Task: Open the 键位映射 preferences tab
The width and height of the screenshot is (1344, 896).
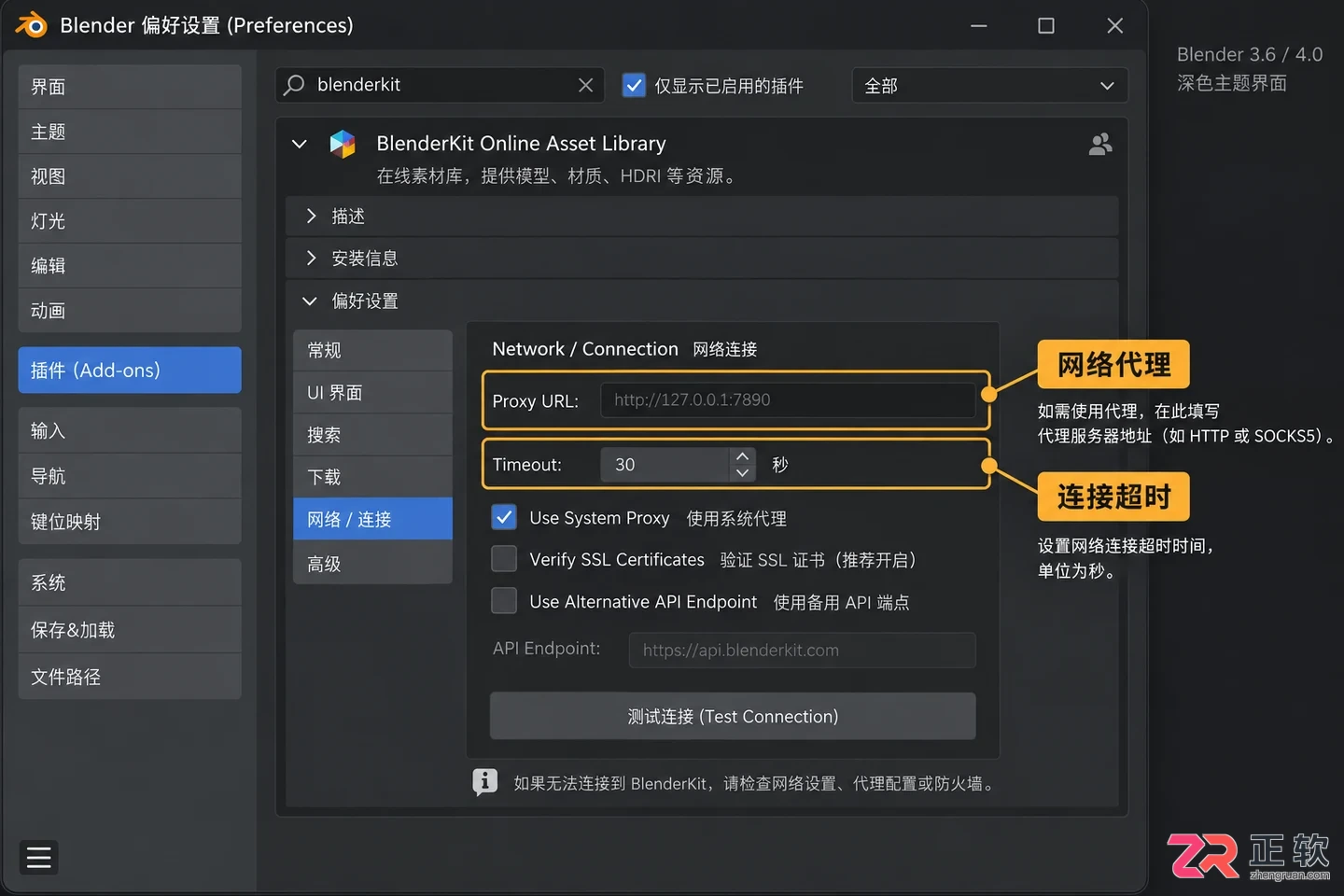Action: pyautogui.click(x=130, y=522)
